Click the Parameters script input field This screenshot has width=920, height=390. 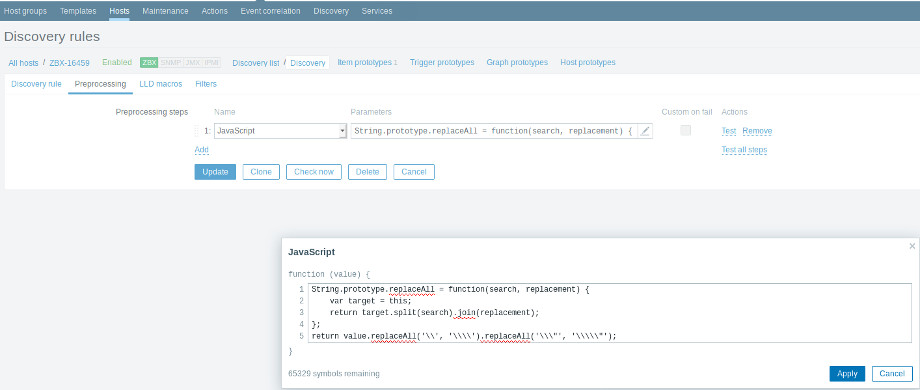[494, 131]
